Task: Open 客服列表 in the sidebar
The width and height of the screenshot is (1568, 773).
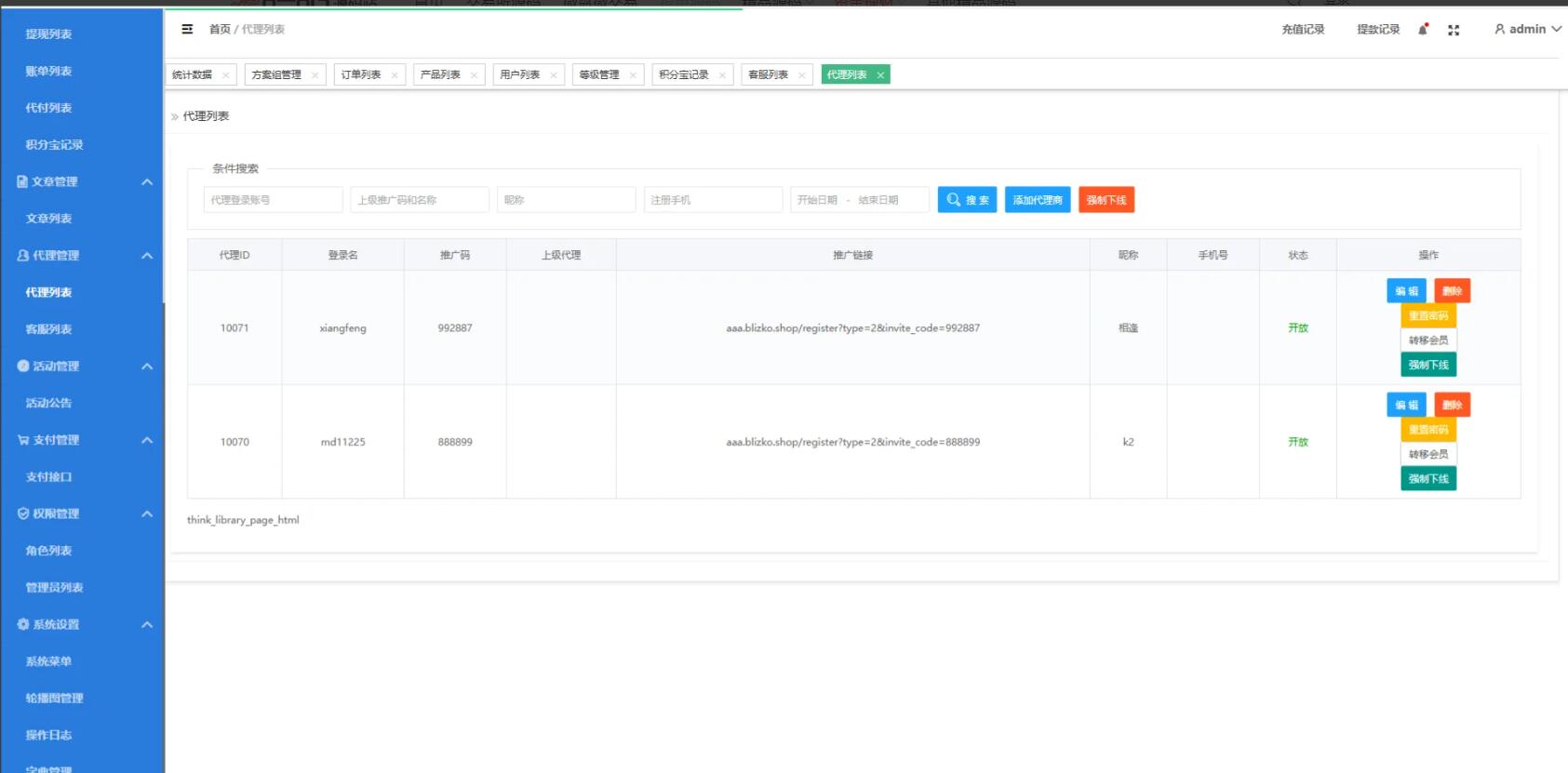Action: tap(48, 329)
